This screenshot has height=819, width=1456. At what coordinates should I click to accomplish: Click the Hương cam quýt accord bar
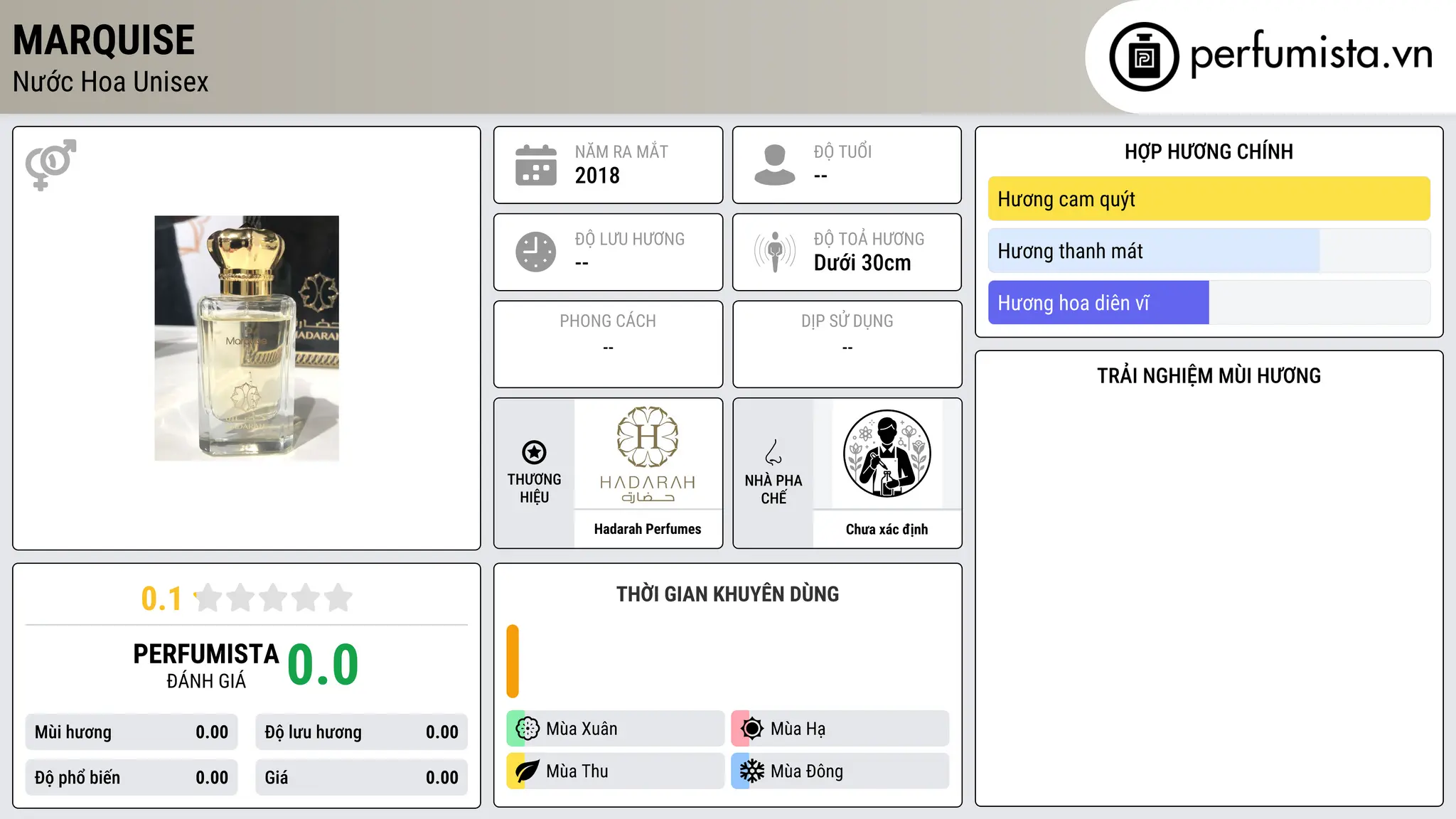1209,199
